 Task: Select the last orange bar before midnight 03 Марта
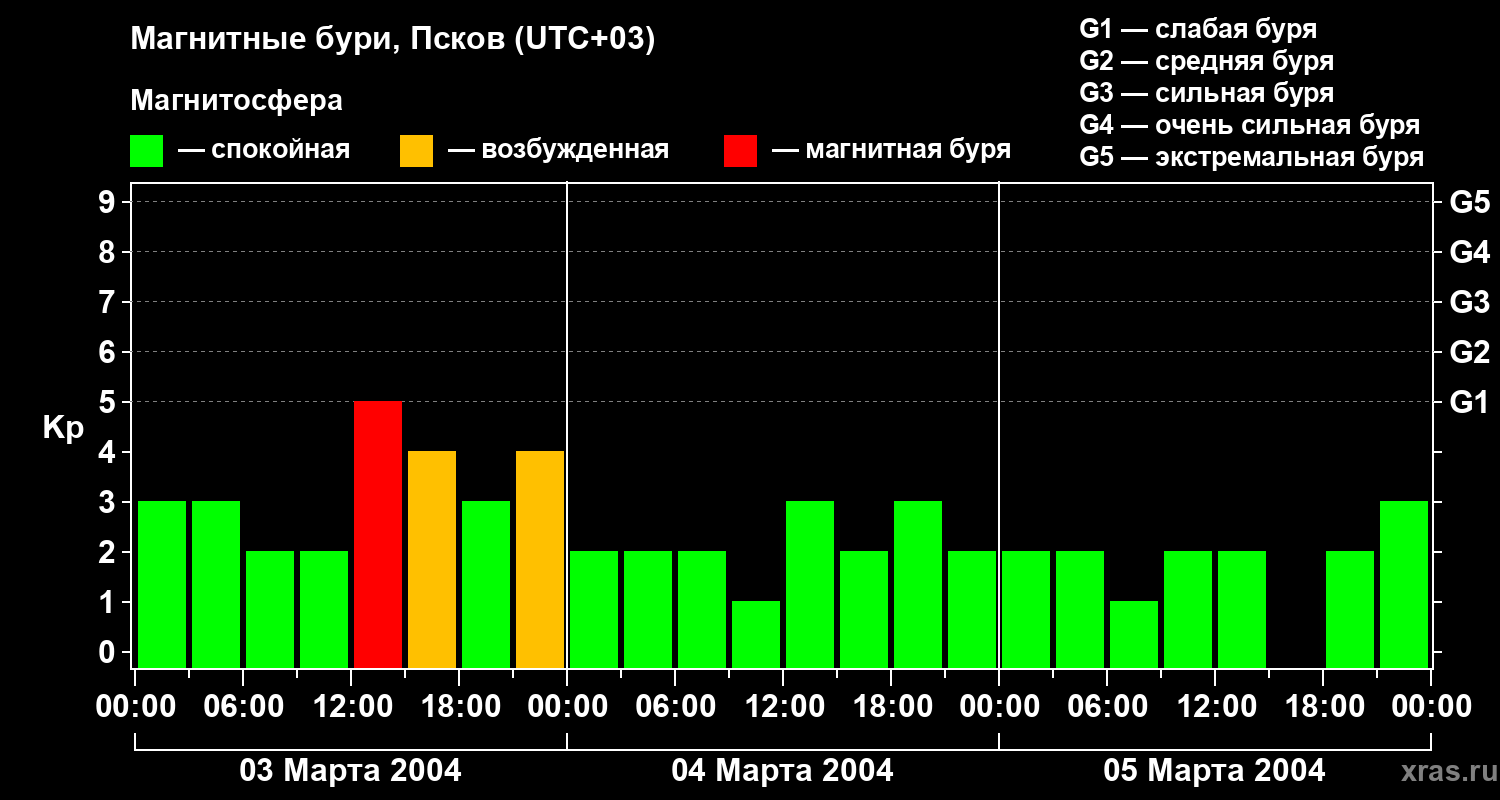(540, 559)
